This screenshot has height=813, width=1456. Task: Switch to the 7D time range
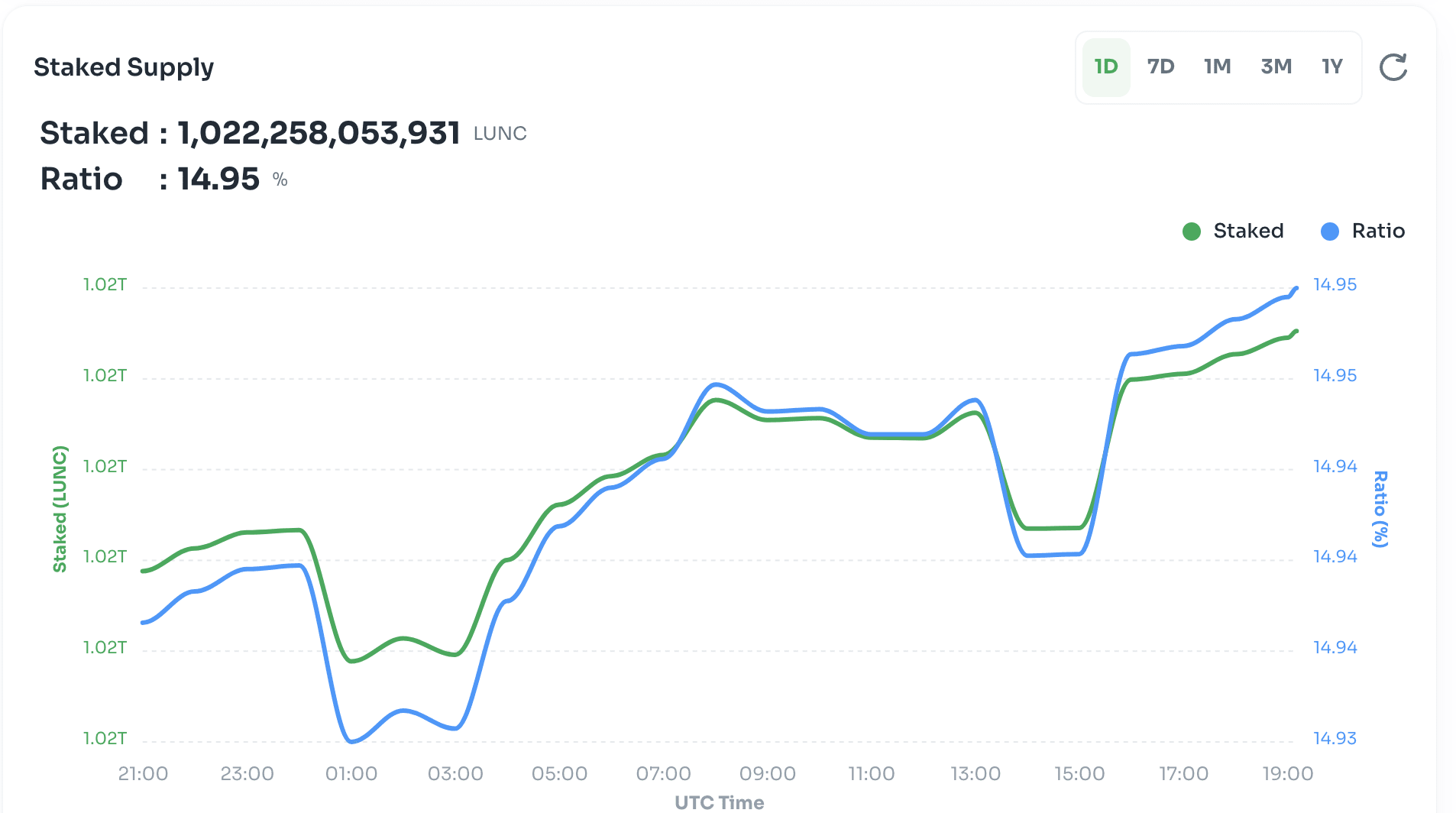(1160, 67)
